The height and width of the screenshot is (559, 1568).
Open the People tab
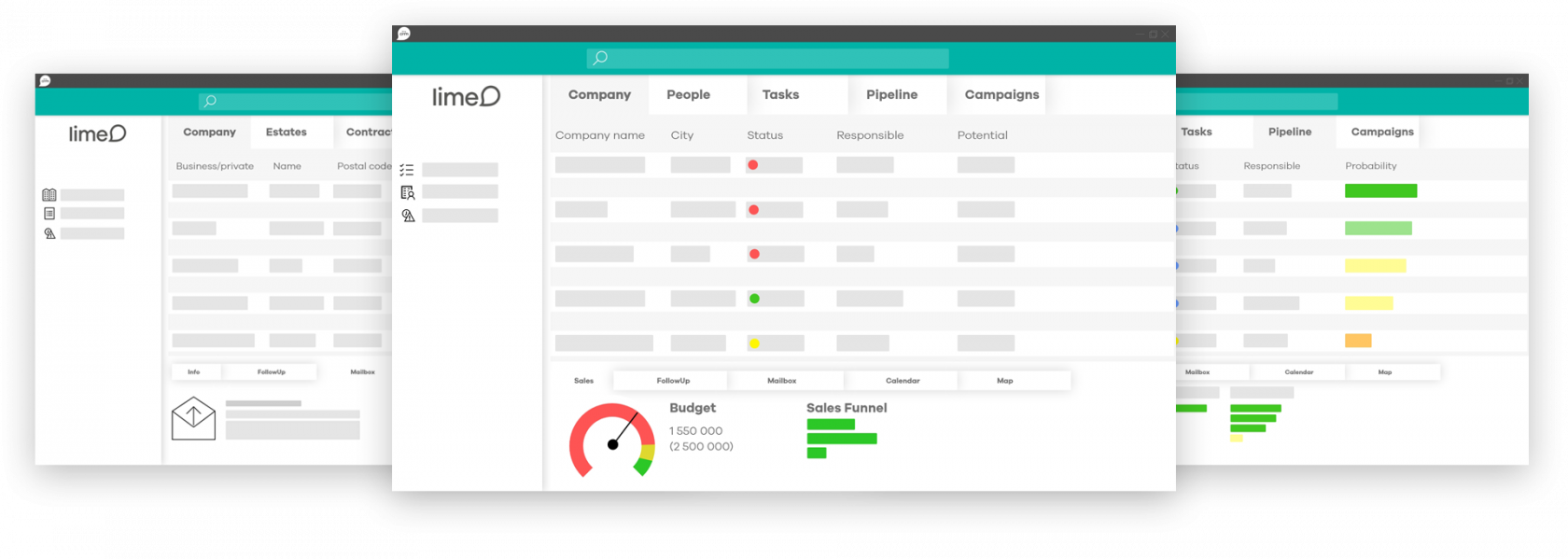tap(688, 94)
